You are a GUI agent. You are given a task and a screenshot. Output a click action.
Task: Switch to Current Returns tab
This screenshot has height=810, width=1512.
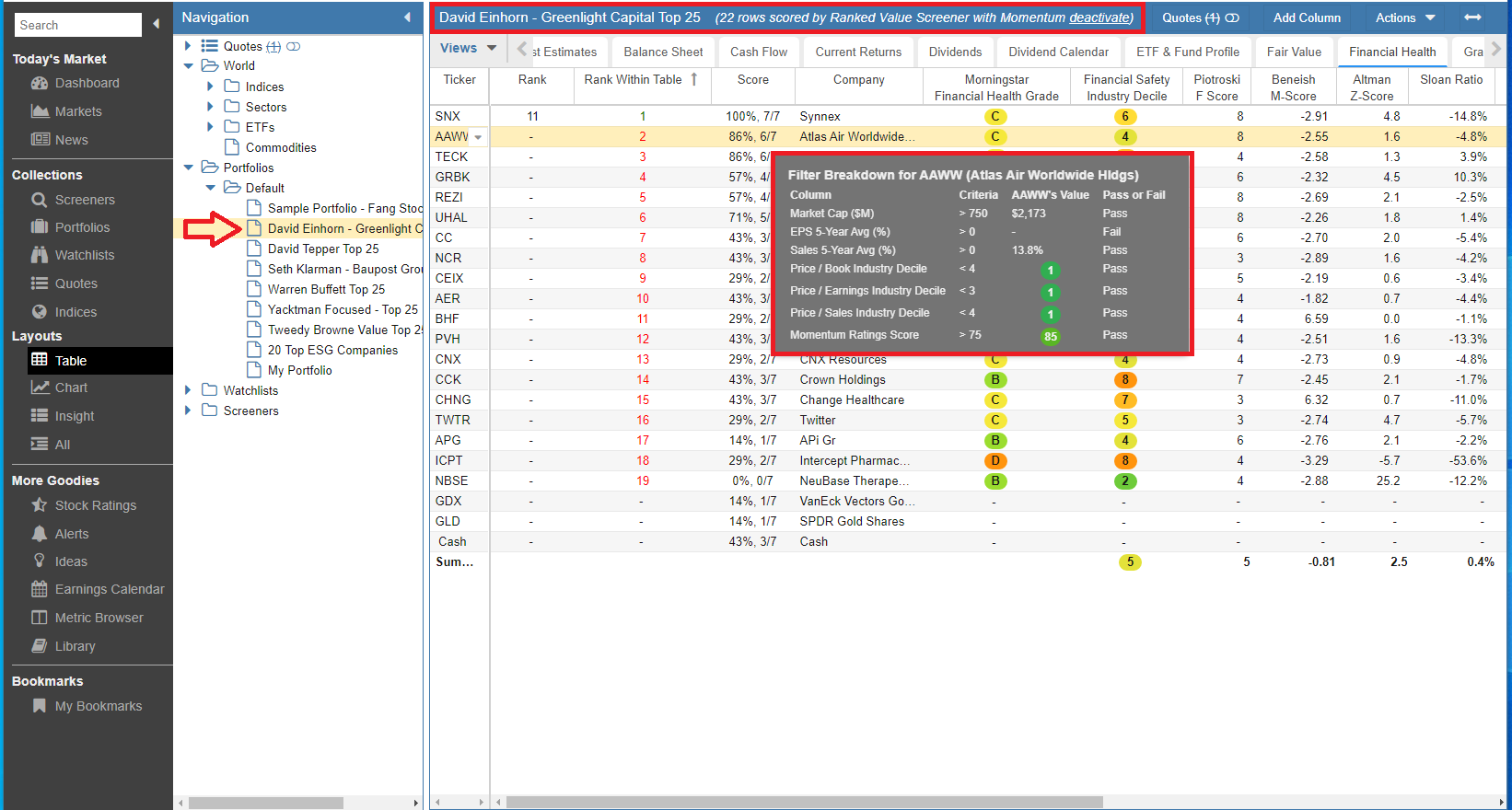pos(858,52)
